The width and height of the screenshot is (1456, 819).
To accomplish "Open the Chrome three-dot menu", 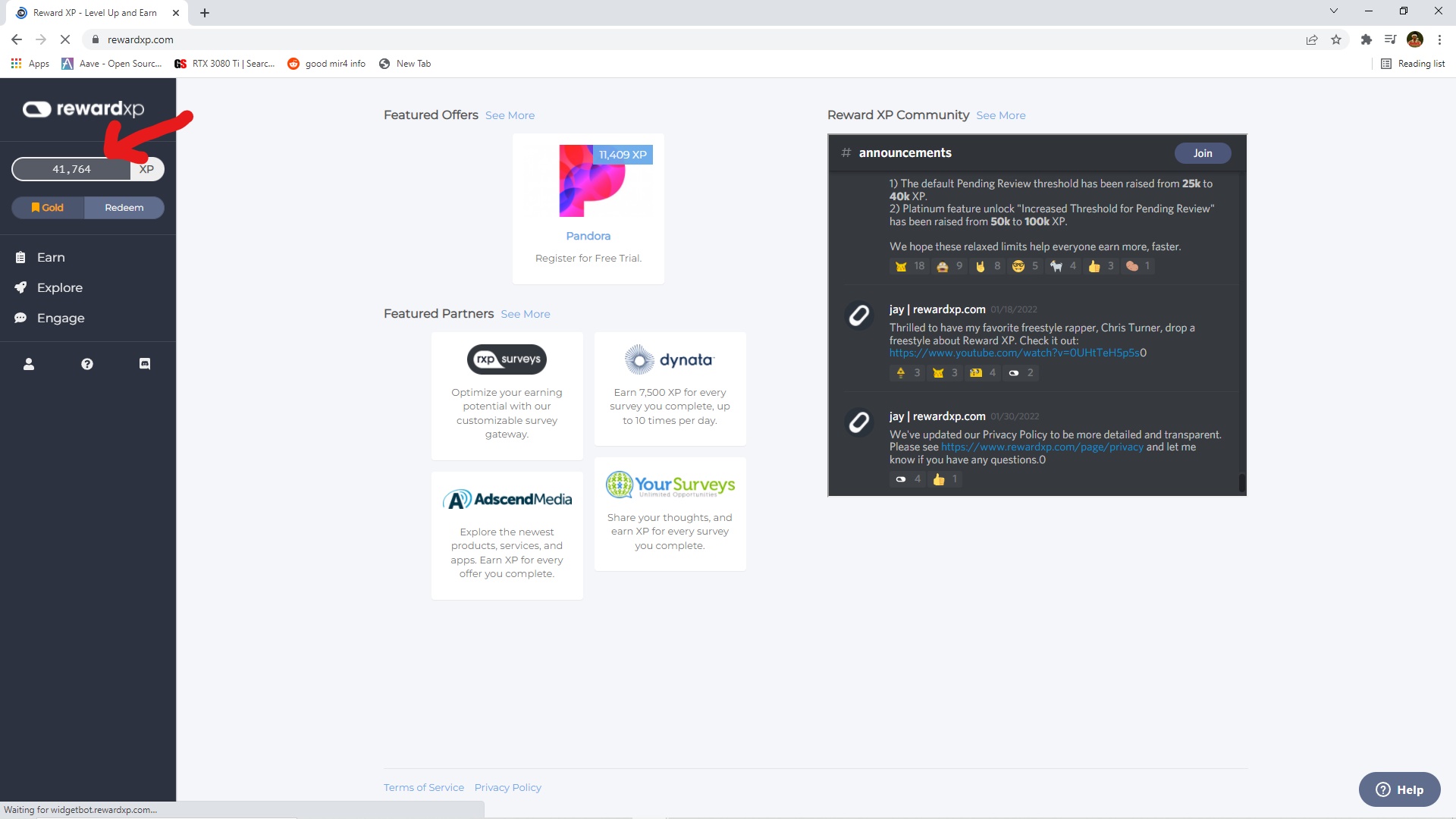I will point(1439,39).
